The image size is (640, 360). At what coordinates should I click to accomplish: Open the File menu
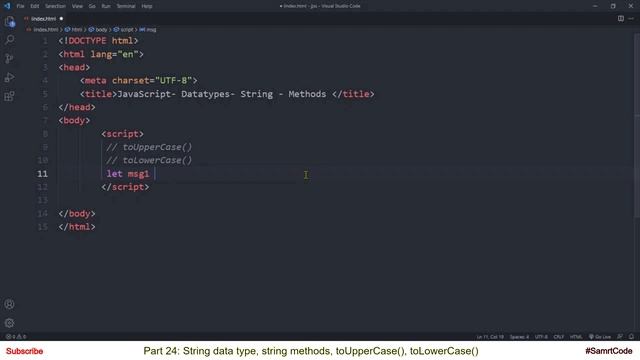tap(20, 6)
